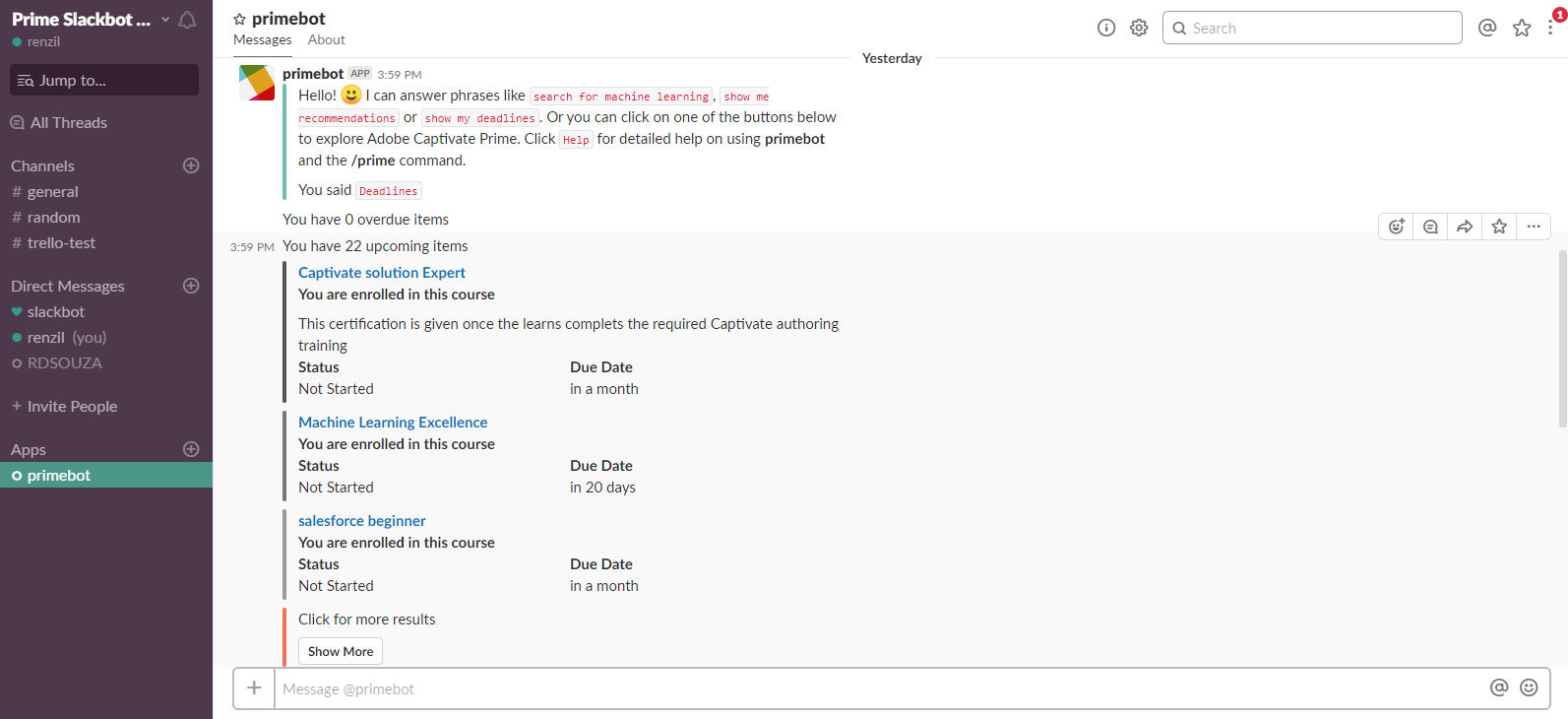This screenshot has width=1568, height=719.
Task: Click the Search field
Action: pyautogui.click(x=1312, y=28)
